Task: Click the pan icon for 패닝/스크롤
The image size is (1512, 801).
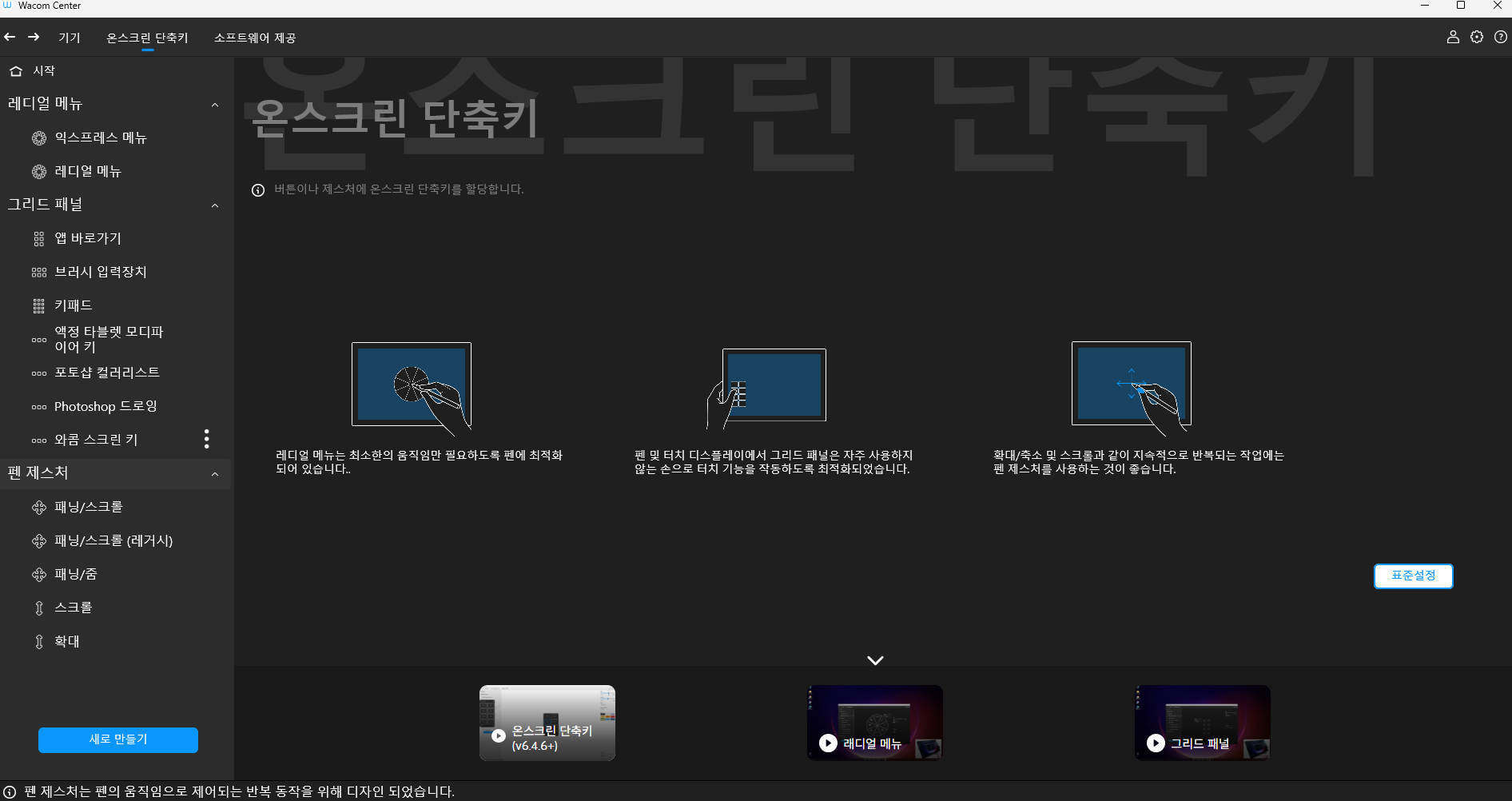Action: click(39, 508)
